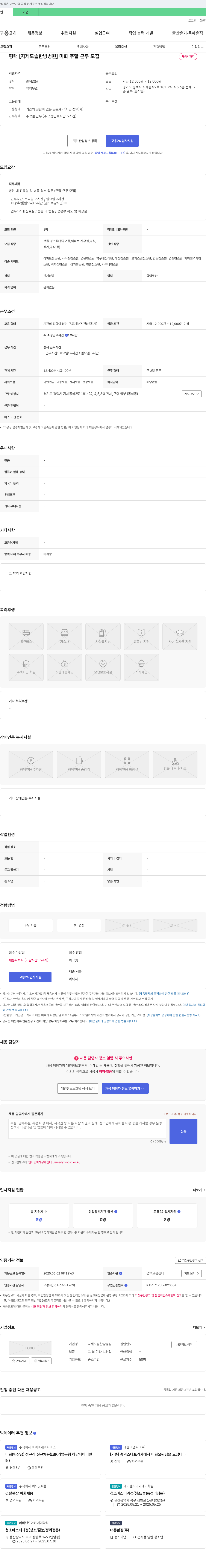Select the 기업 green tab

26,12
